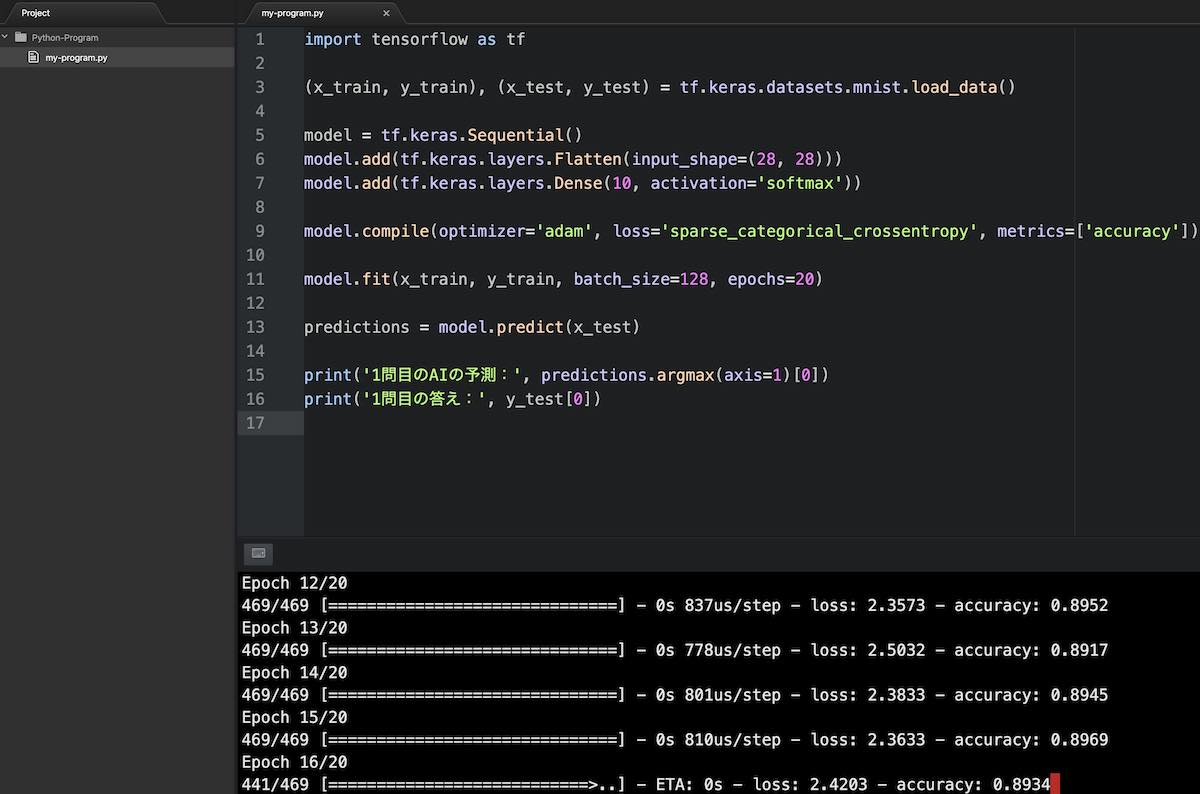Click line number 11 in the gutter
1200x794 pixels.
[254, 279]
